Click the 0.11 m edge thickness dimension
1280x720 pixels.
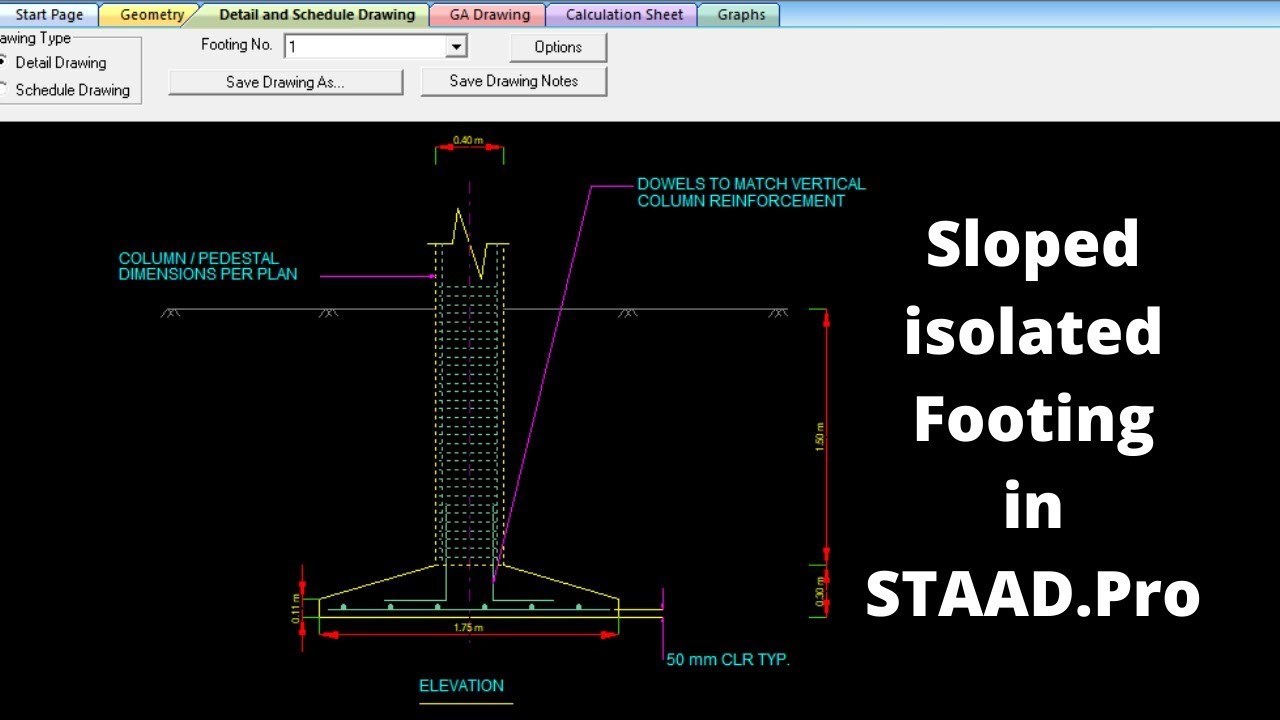(x=297, y=608)
